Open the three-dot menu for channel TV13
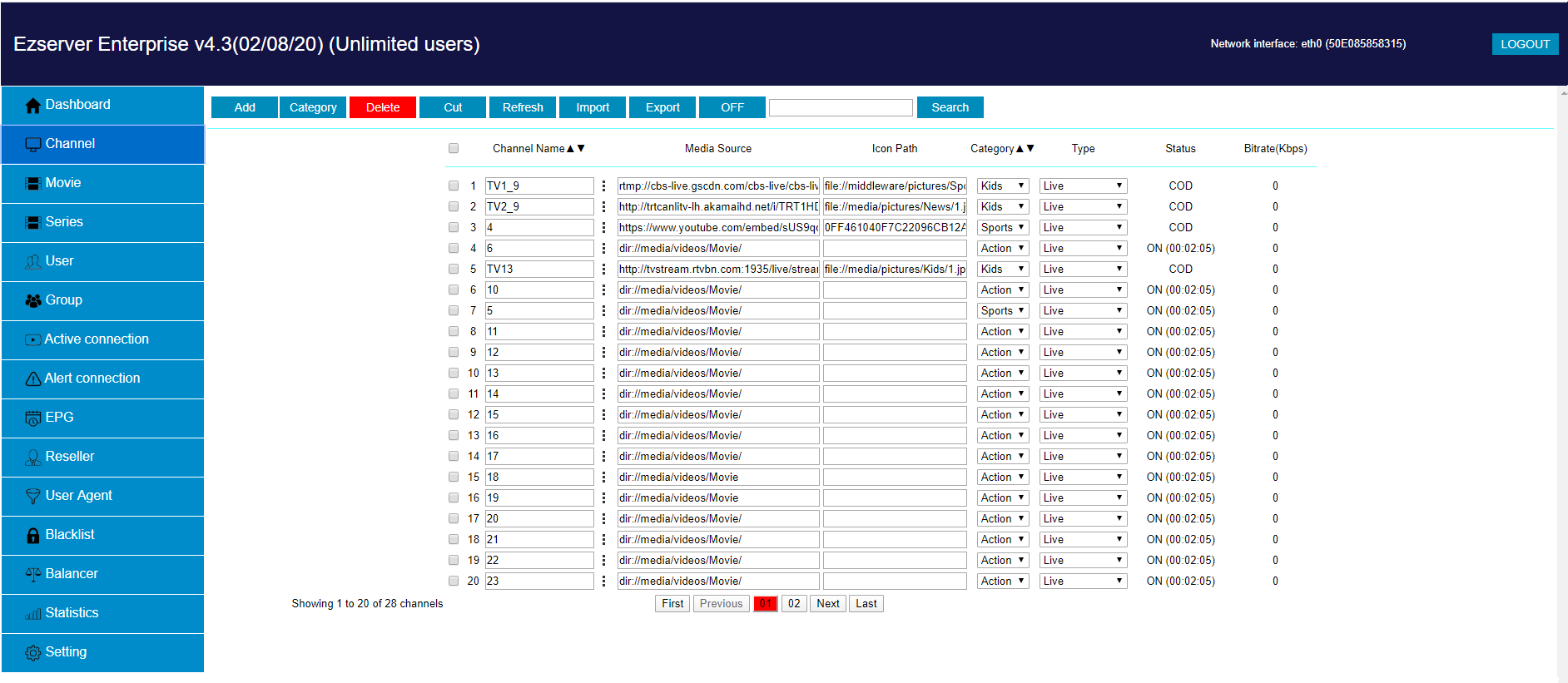Screen dimensions: 1568x683 point(603,269)
